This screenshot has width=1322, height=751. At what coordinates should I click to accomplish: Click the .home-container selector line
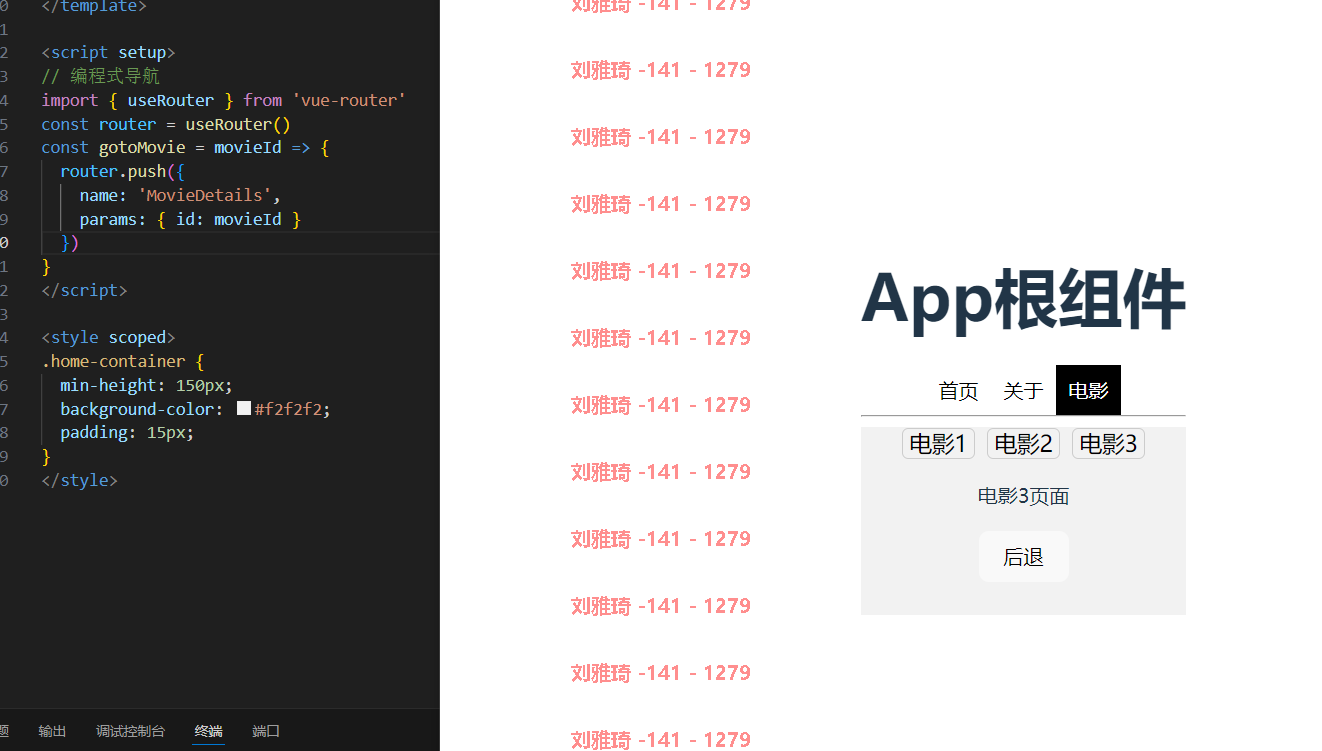pyautogui.click(x=123, y=361)
